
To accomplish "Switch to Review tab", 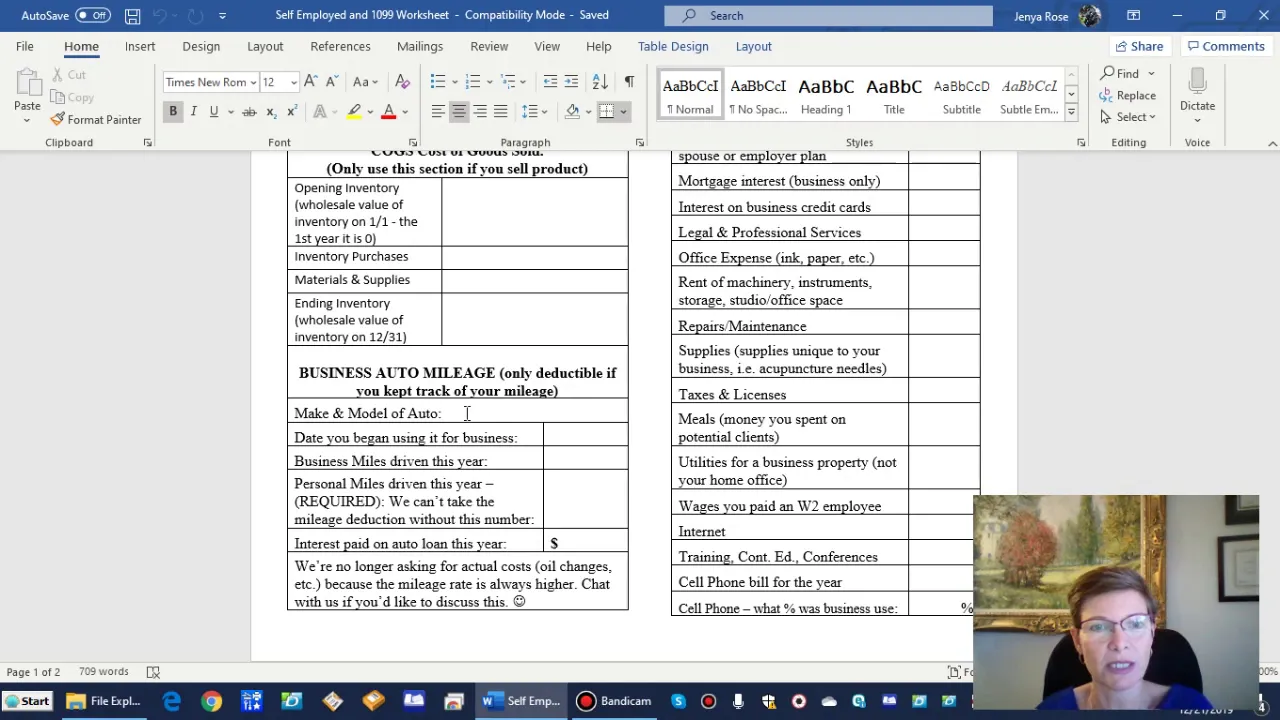I will 489,46.
